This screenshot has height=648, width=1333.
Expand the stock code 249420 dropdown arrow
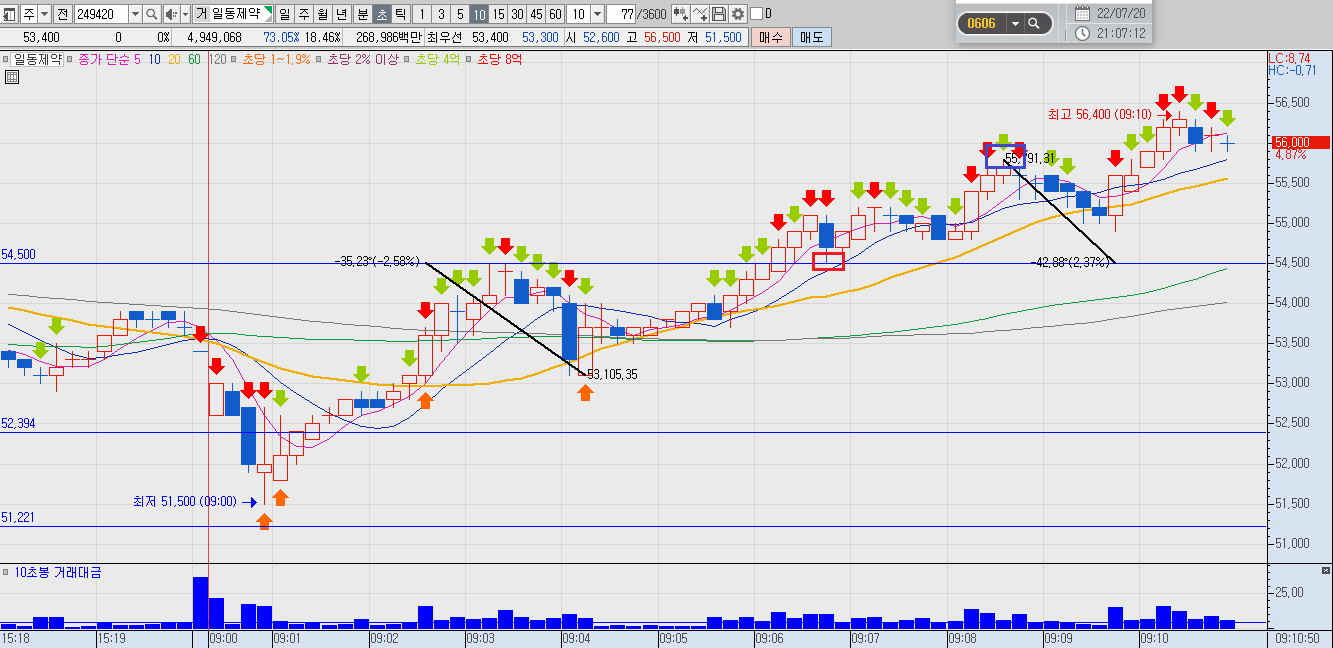[x=134, y=14]
